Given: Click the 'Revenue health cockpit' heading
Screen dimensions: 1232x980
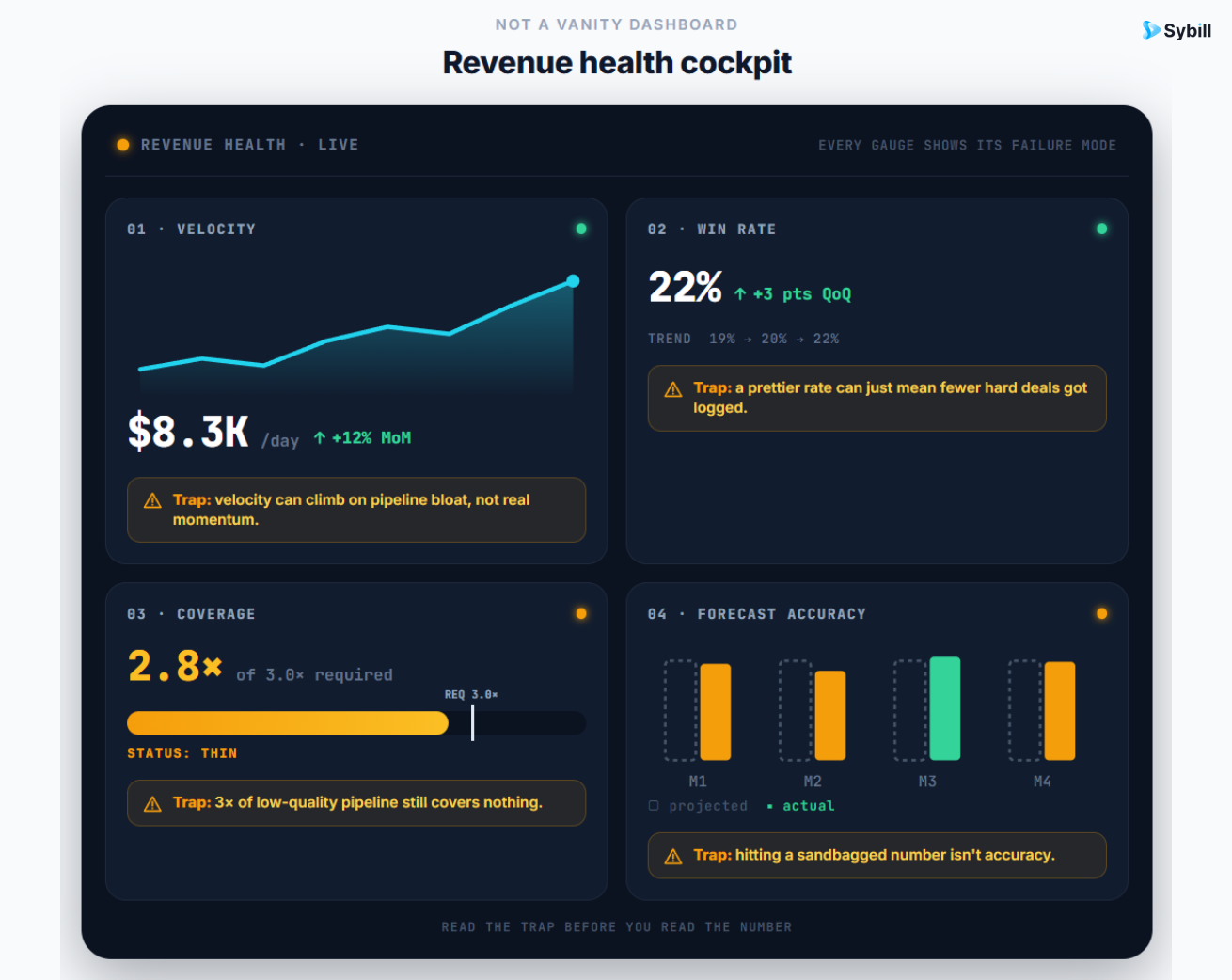Looking at the screenshot, I should pos(617,63).
